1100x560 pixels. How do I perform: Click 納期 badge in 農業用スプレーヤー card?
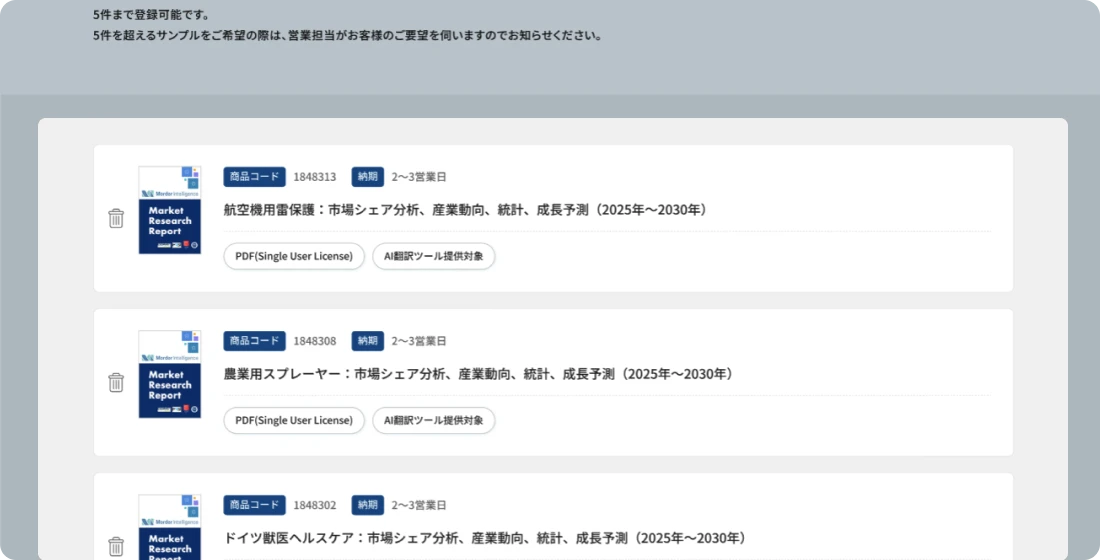pyautogui.click(x=368, y=341)
